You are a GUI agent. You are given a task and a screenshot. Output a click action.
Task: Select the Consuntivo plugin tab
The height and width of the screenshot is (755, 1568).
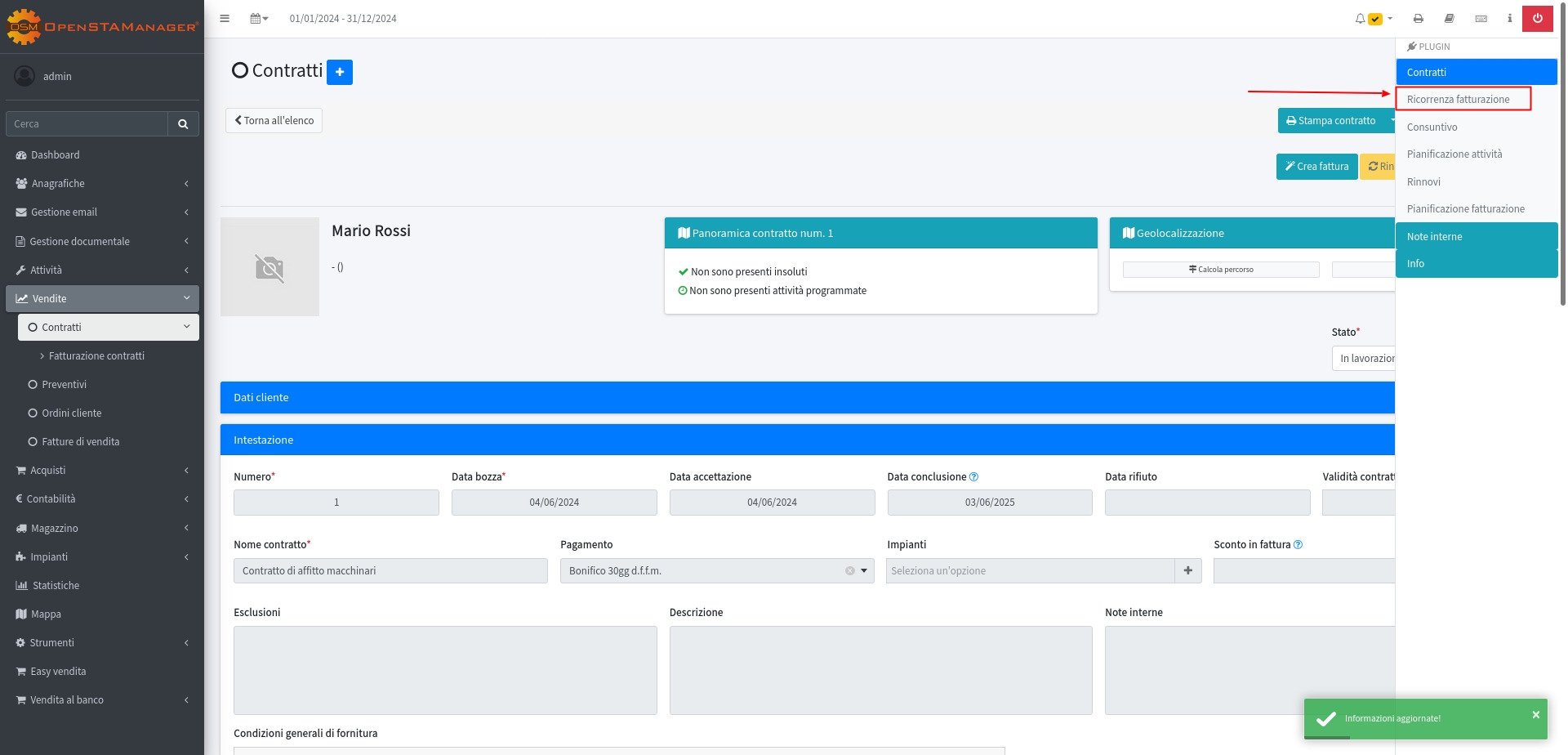point(1432,127)
